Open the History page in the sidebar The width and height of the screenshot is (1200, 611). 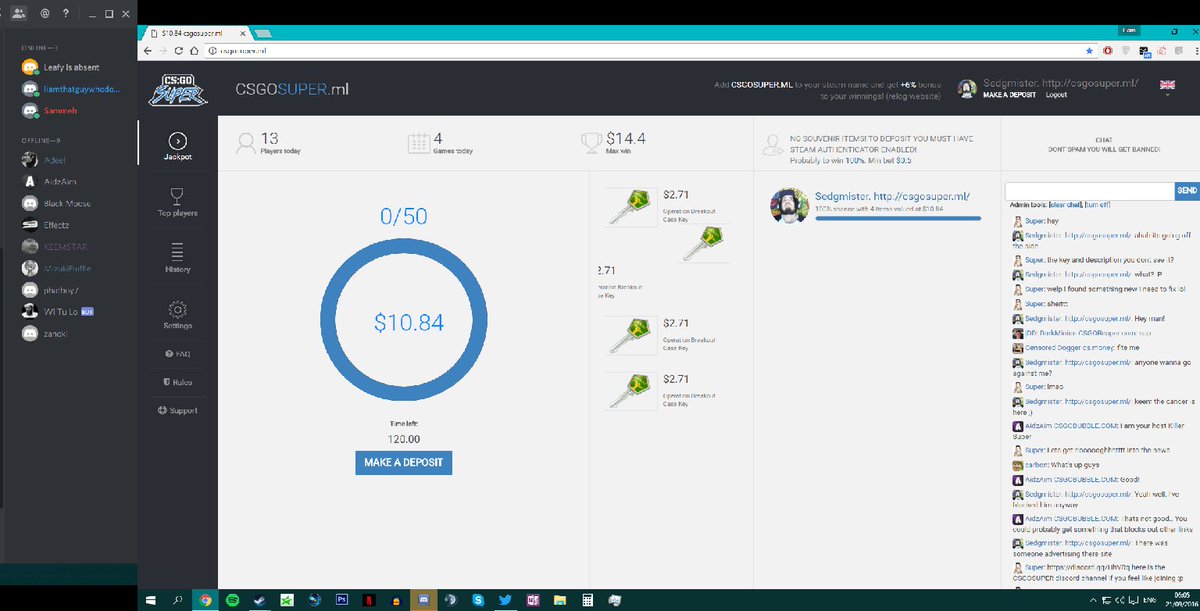coord(177,257)
